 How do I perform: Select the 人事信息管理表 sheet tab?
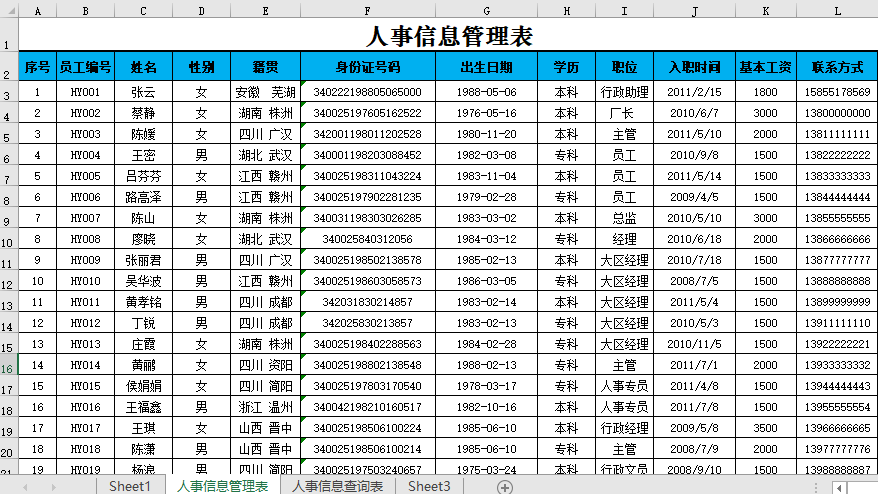tap(222, 486)
